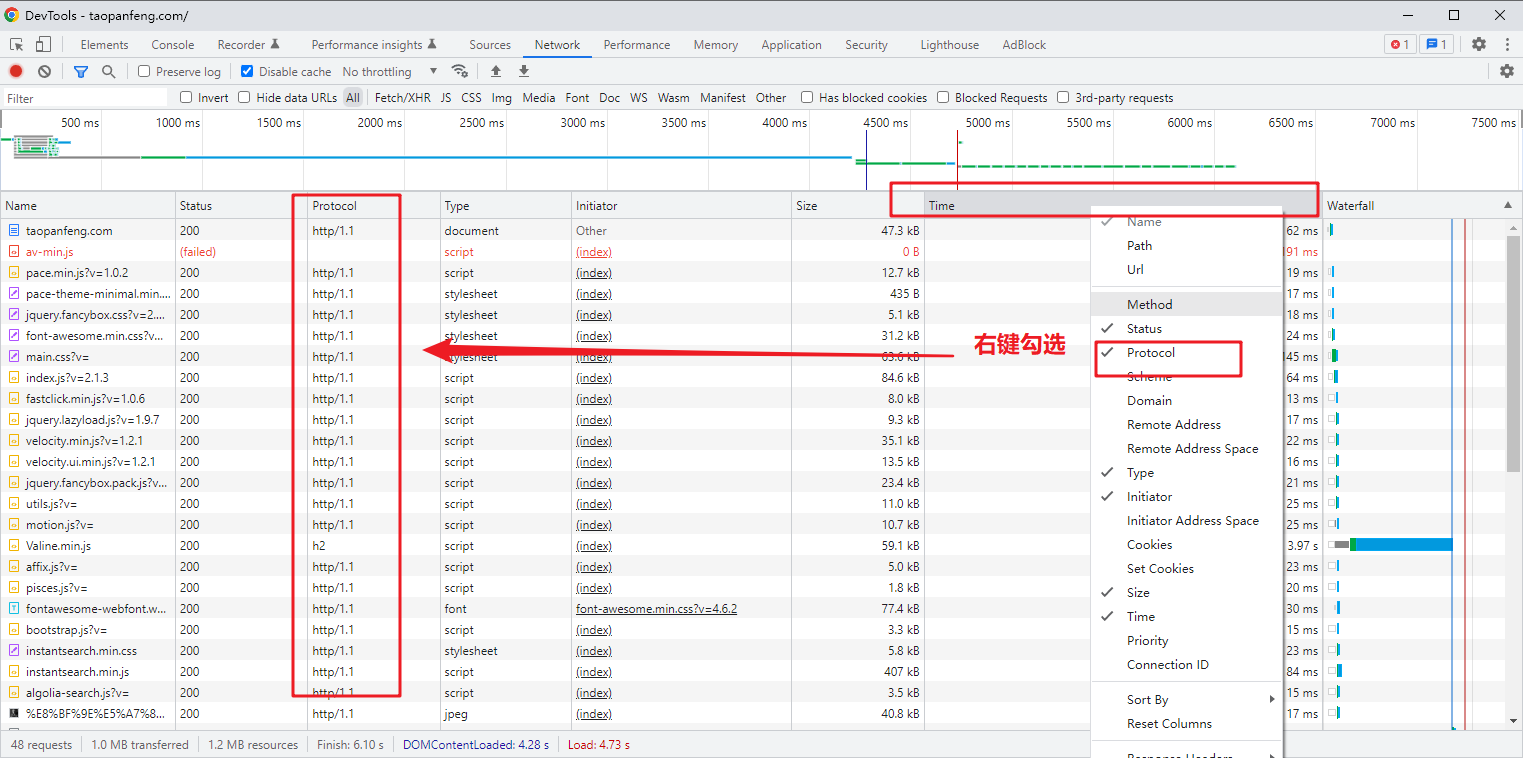
Task: Open the No throttling dropdown
Action: [x=390, y=71]
